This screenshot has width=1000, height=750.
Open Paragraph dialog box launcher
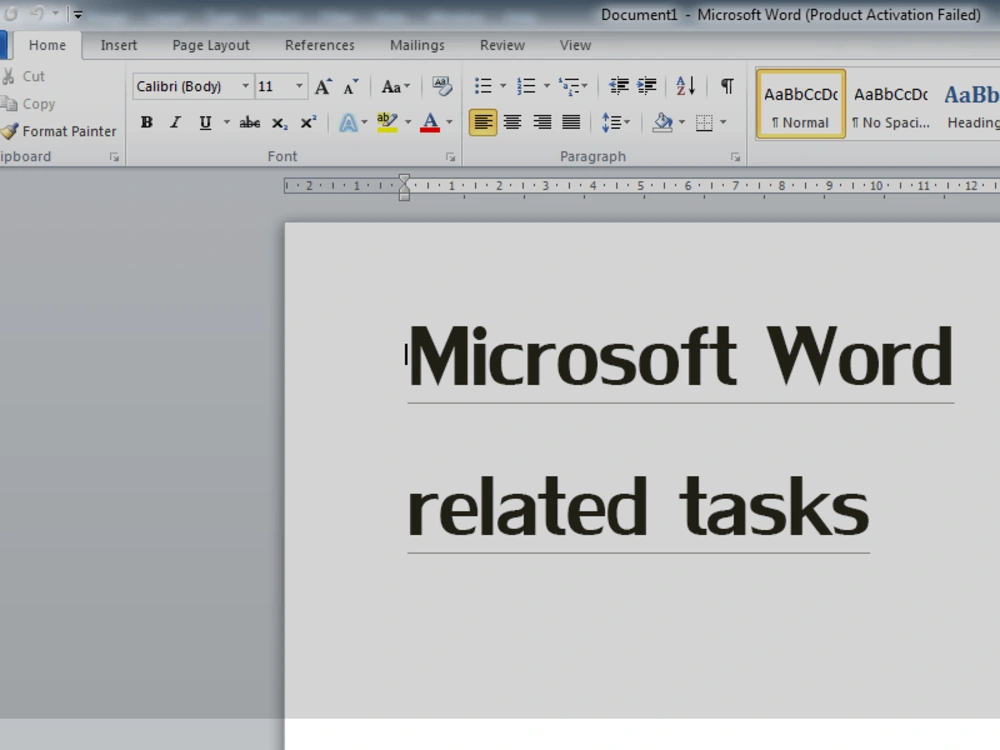point(735,157)
